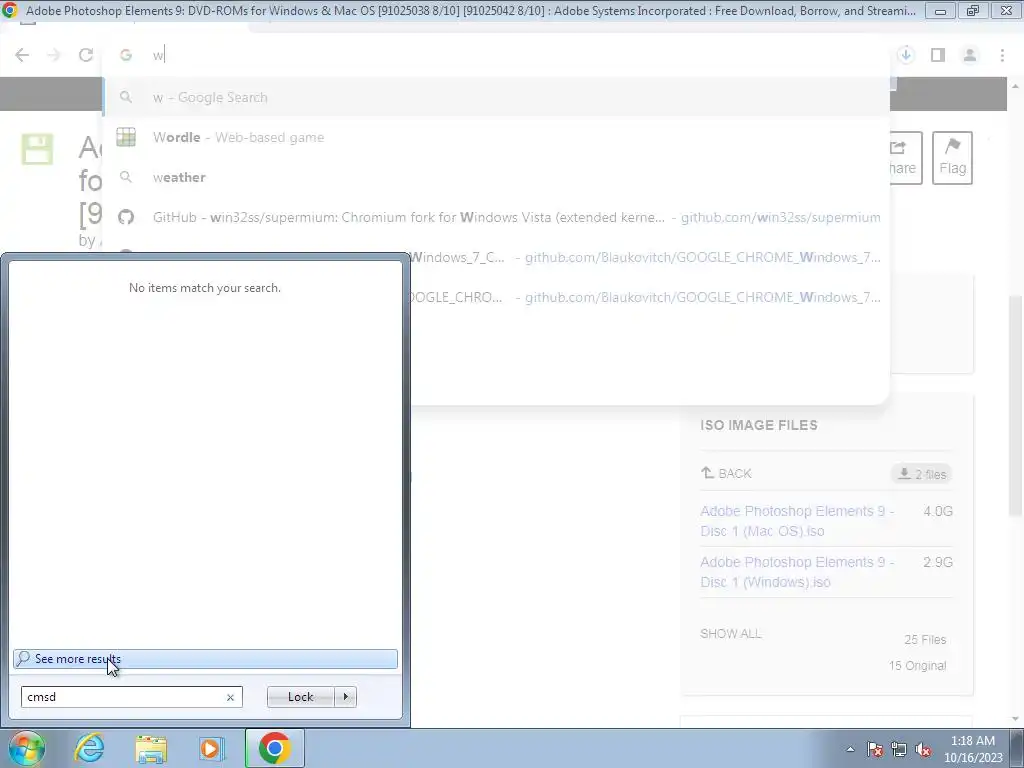
Task: Click the 'ISO IMAGE FILES' heading
Action: click(x=759, y=425)
